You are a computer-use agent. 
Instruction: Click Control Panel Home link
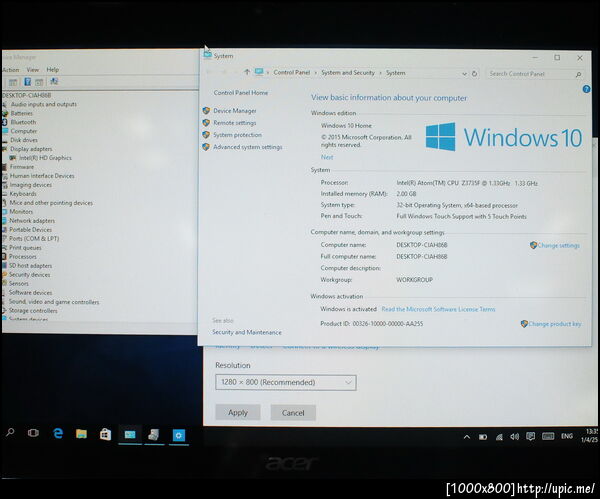(241, 93)
